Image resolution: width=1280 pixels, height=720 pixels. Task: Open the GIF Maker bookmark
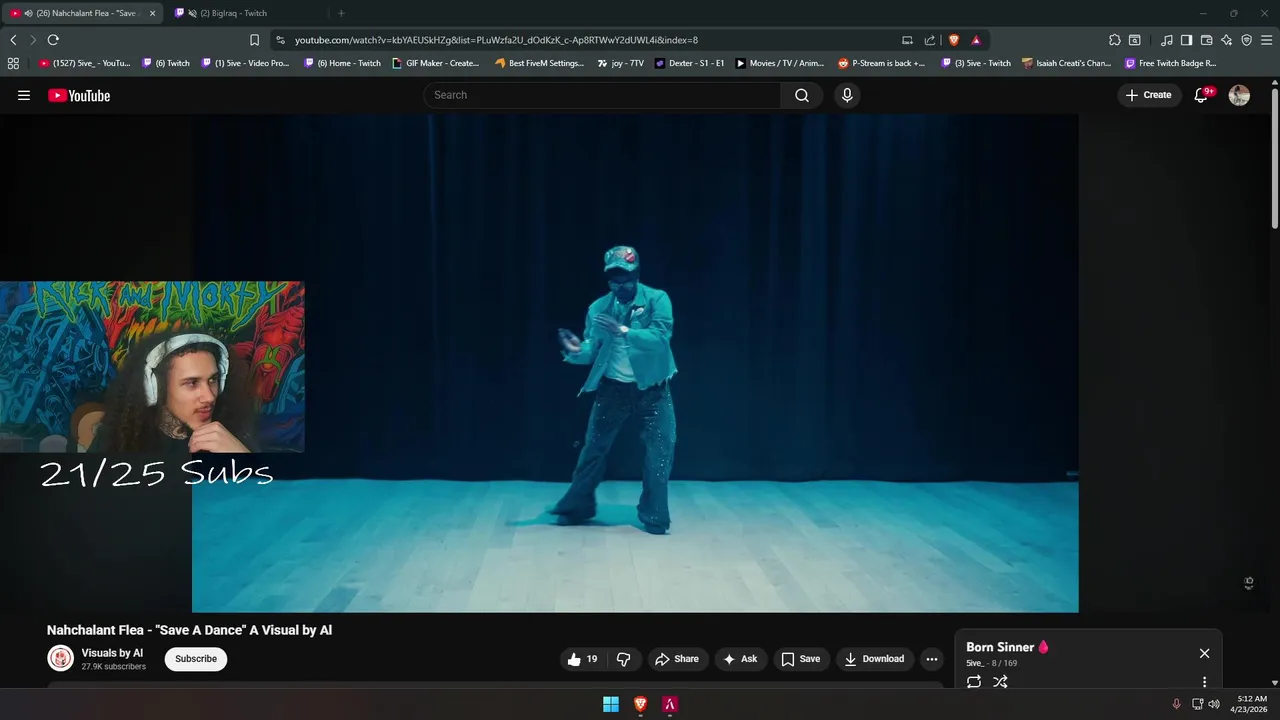(x=436, y=63)
